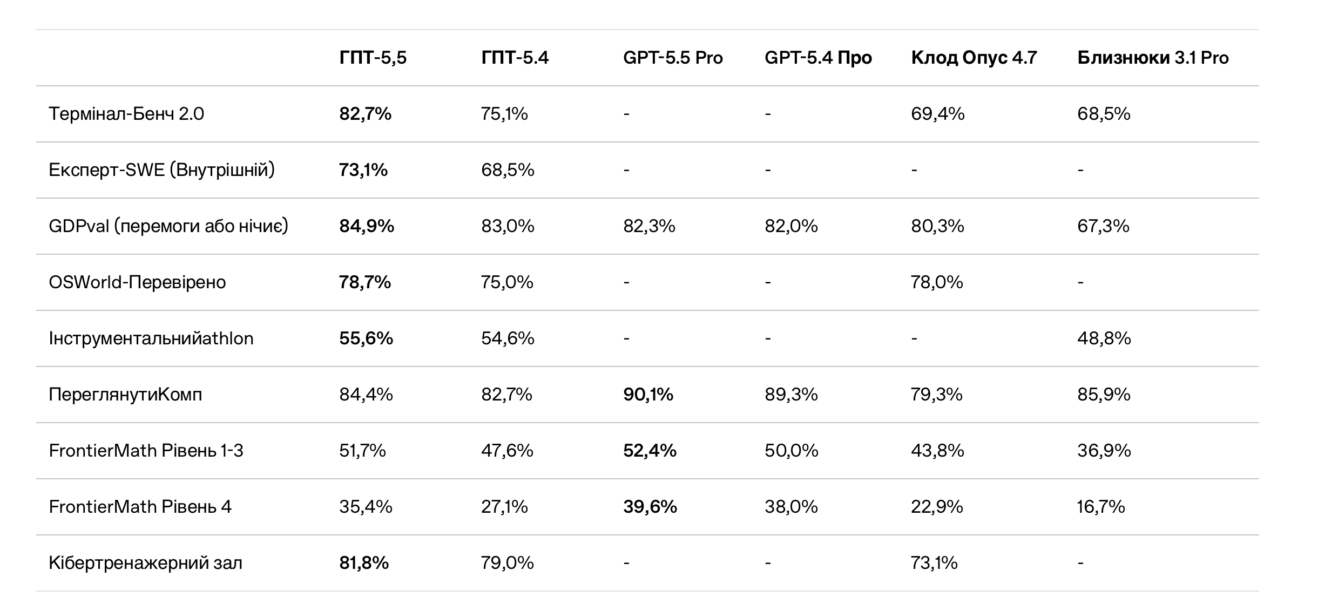
Task: Click FrontierMath Рівень 1-3 row label
Action: click(x=146, y=451)
